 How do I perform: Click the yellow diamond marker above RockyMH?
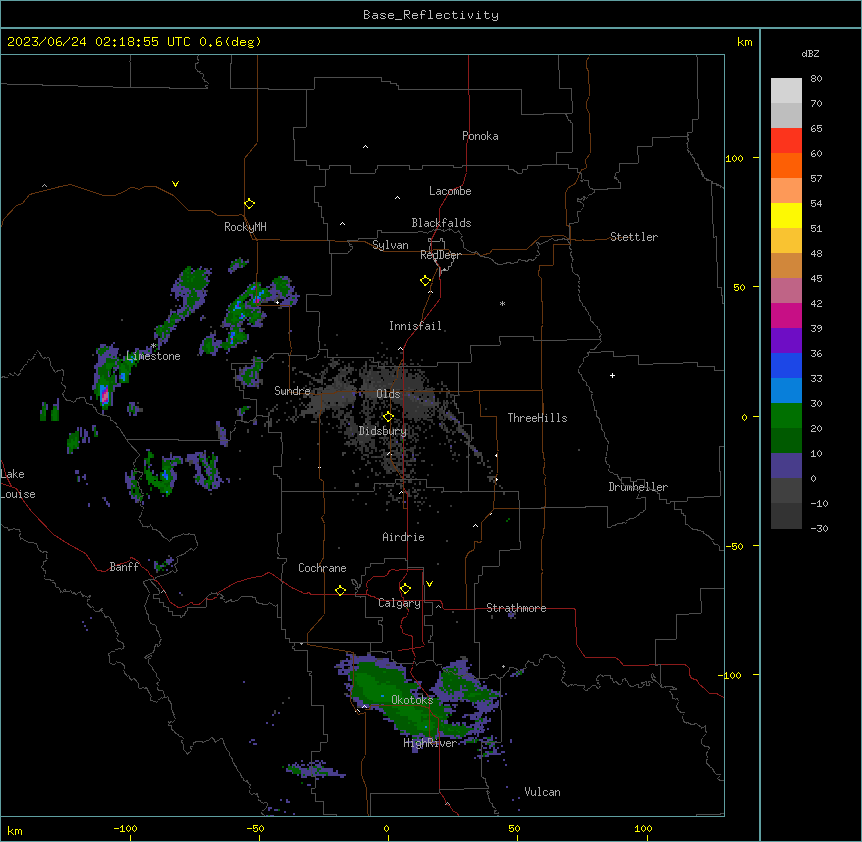pyautogui.click(x=250, y=204)
